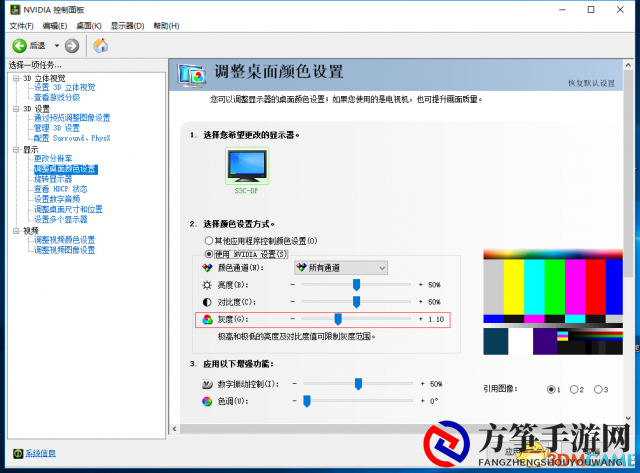Collapse the 3D 立体视觉 tree node
Screen dimensions: 640x473
click(16, 78)
